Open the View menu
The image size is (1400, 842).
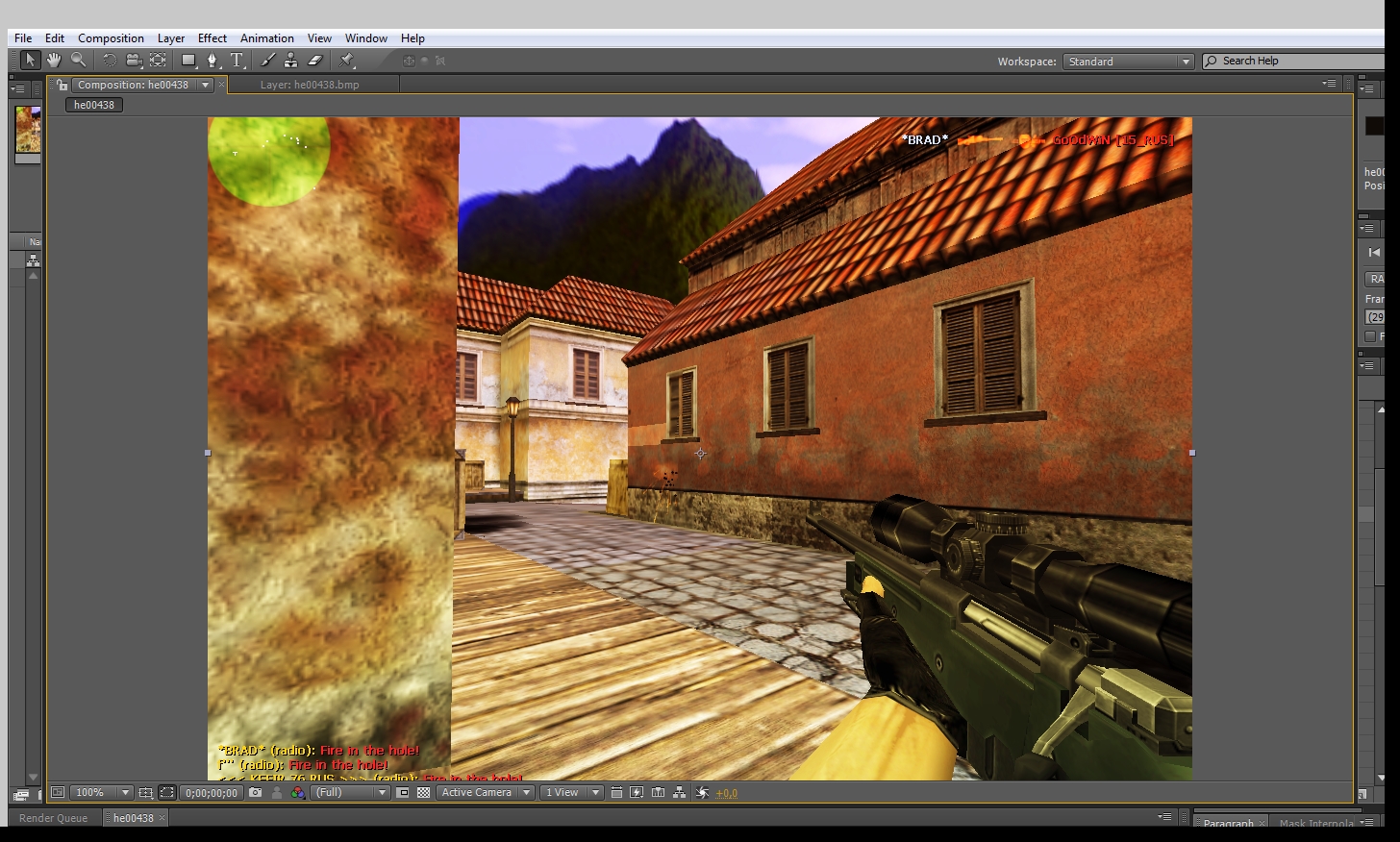319,38
